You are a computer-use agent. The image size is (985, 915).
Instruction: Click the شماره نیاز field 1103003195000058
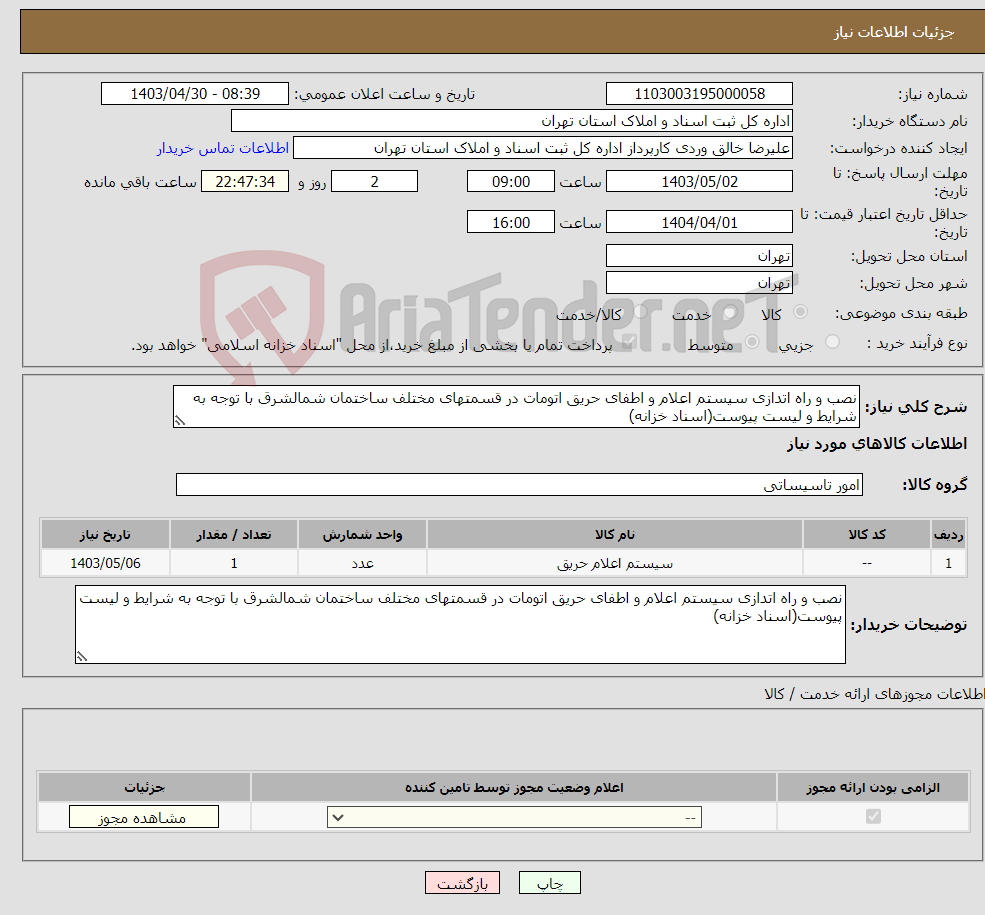(699, 94)
